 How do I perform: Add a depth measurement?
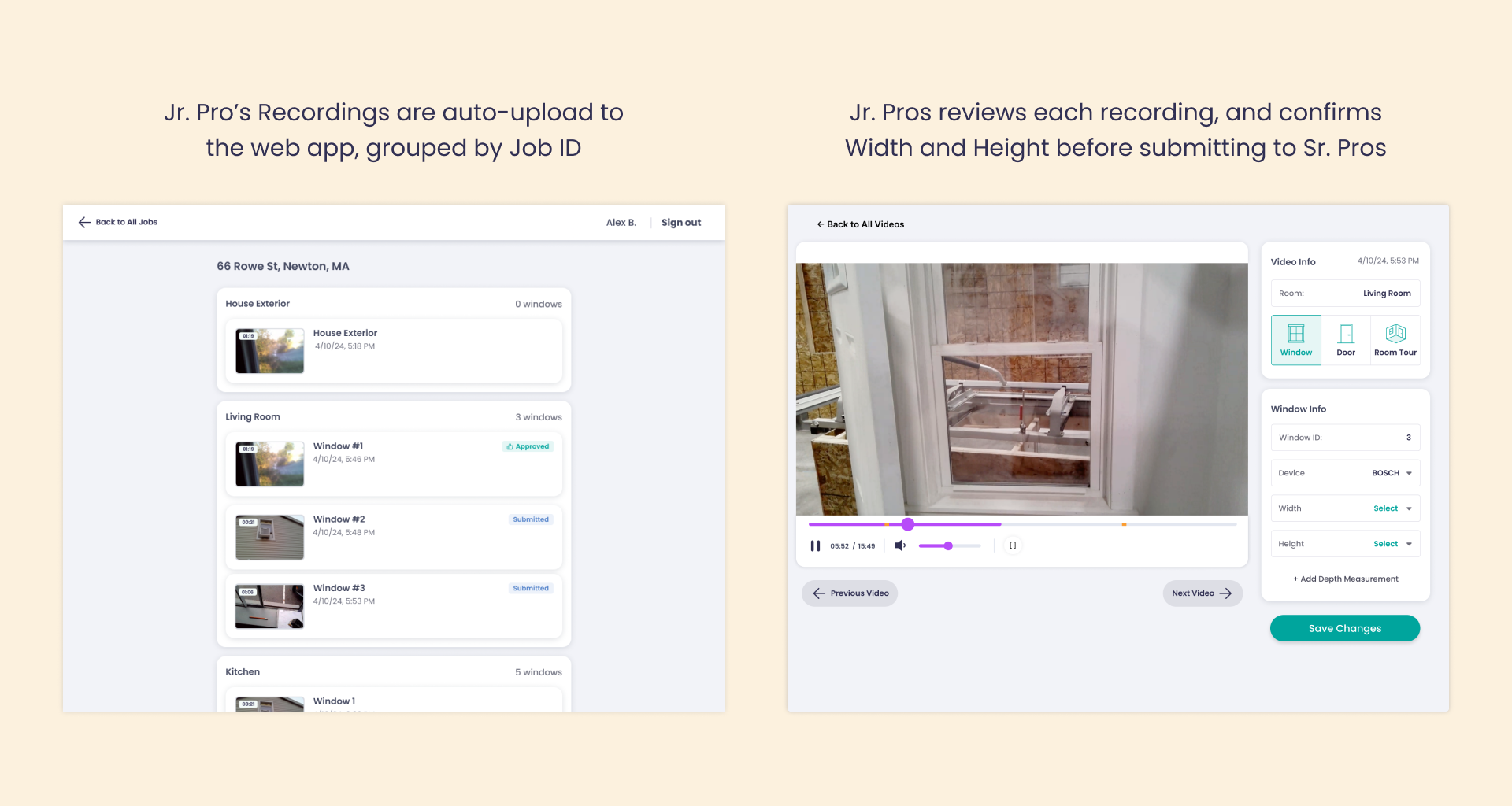(1345, 579)
